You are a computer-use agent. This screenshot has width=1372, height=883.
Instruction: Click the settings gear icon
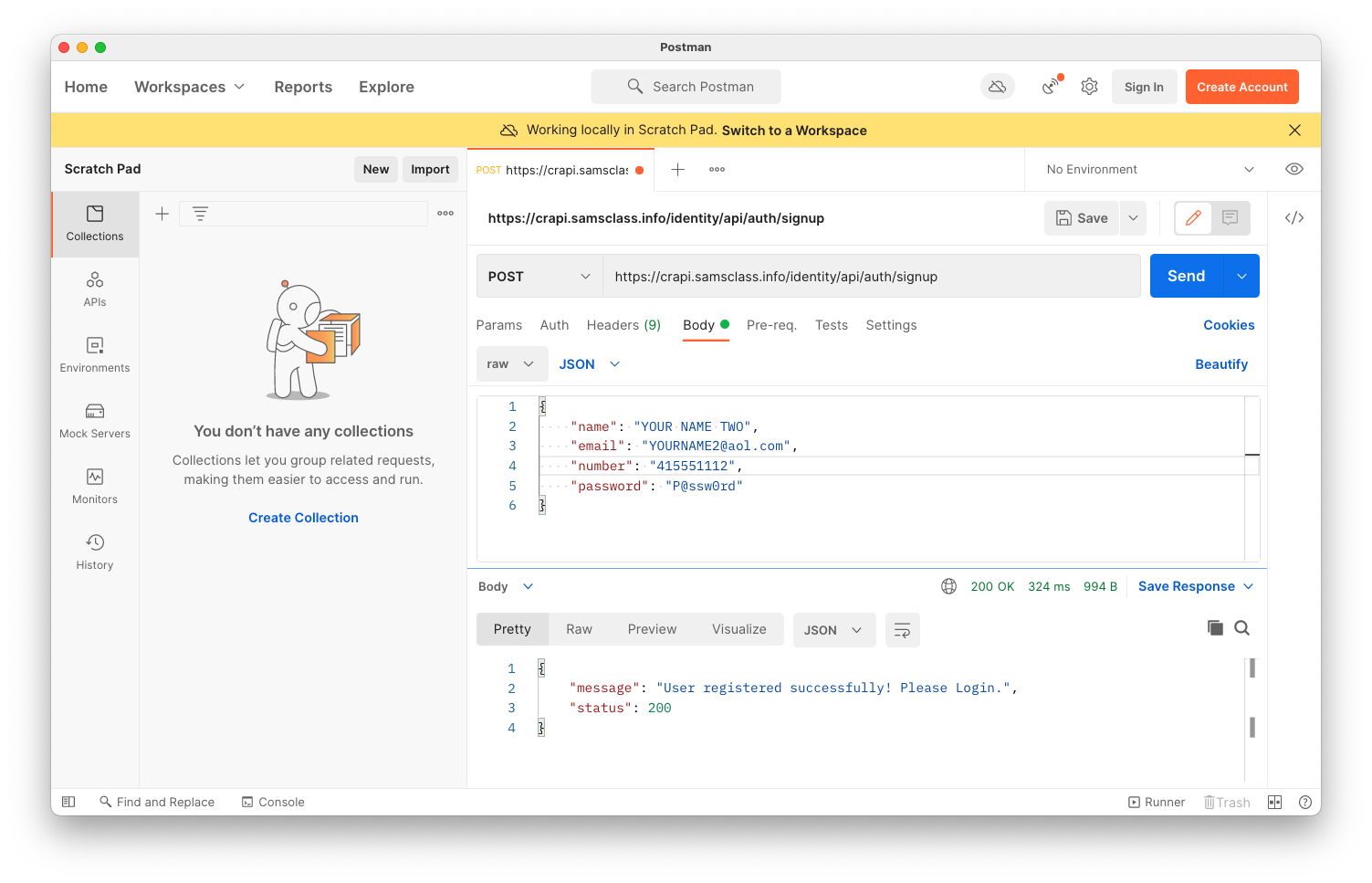pos(1089,87)
